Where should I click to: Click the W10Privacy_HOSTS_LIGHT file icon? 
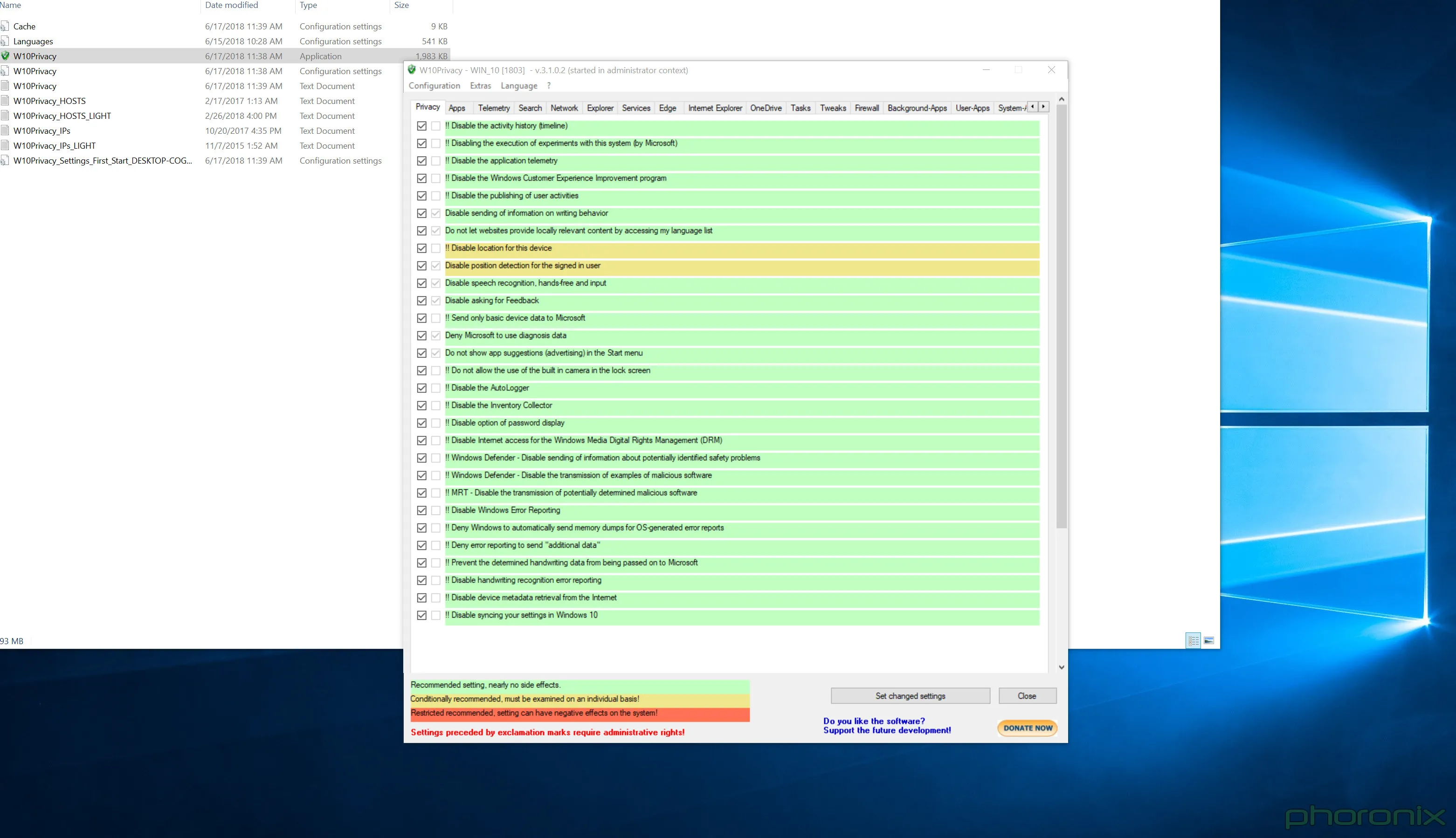click(x=5, y=116)
